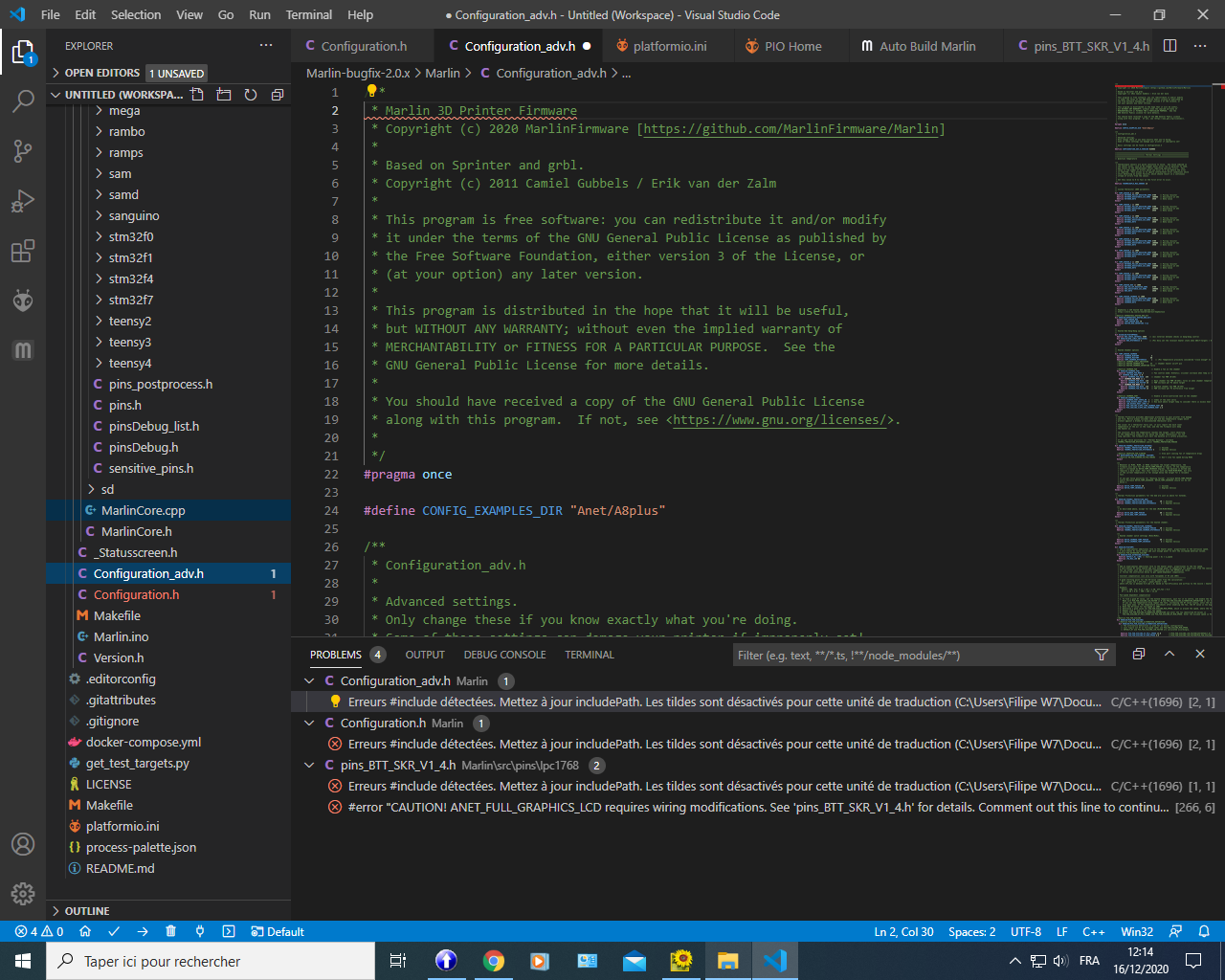This screenshot has height=980, width=1225.
Task: Open Run and Debug view
Action: click(23, 201)
